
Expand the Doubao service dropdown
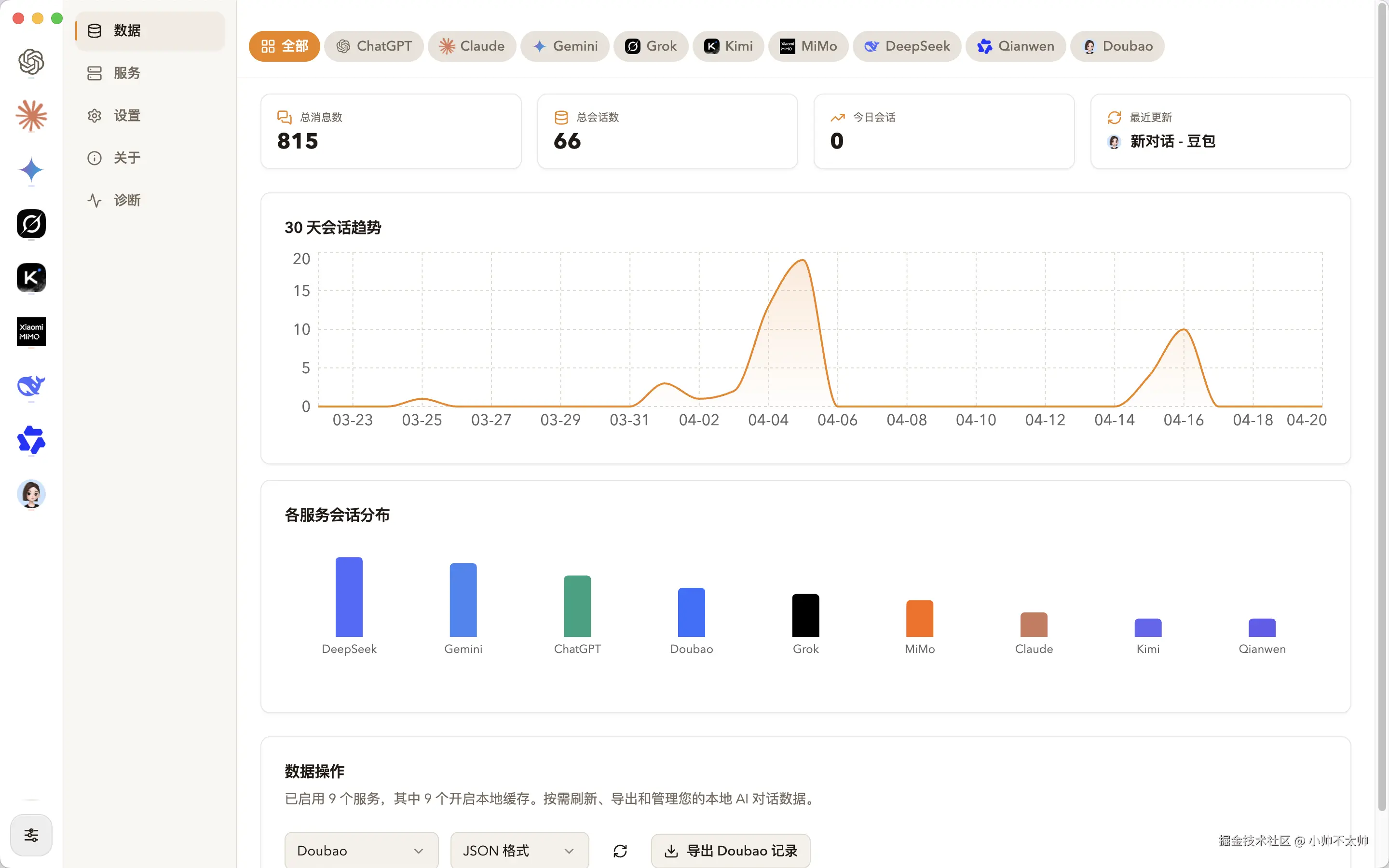coord(362,851)
